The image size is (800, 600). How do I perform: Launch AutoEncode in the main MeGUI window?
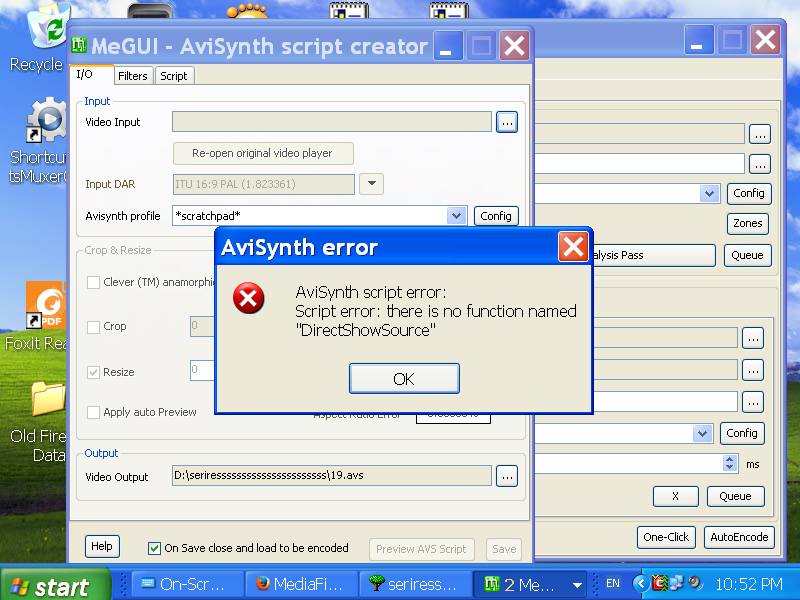(739, 537)
